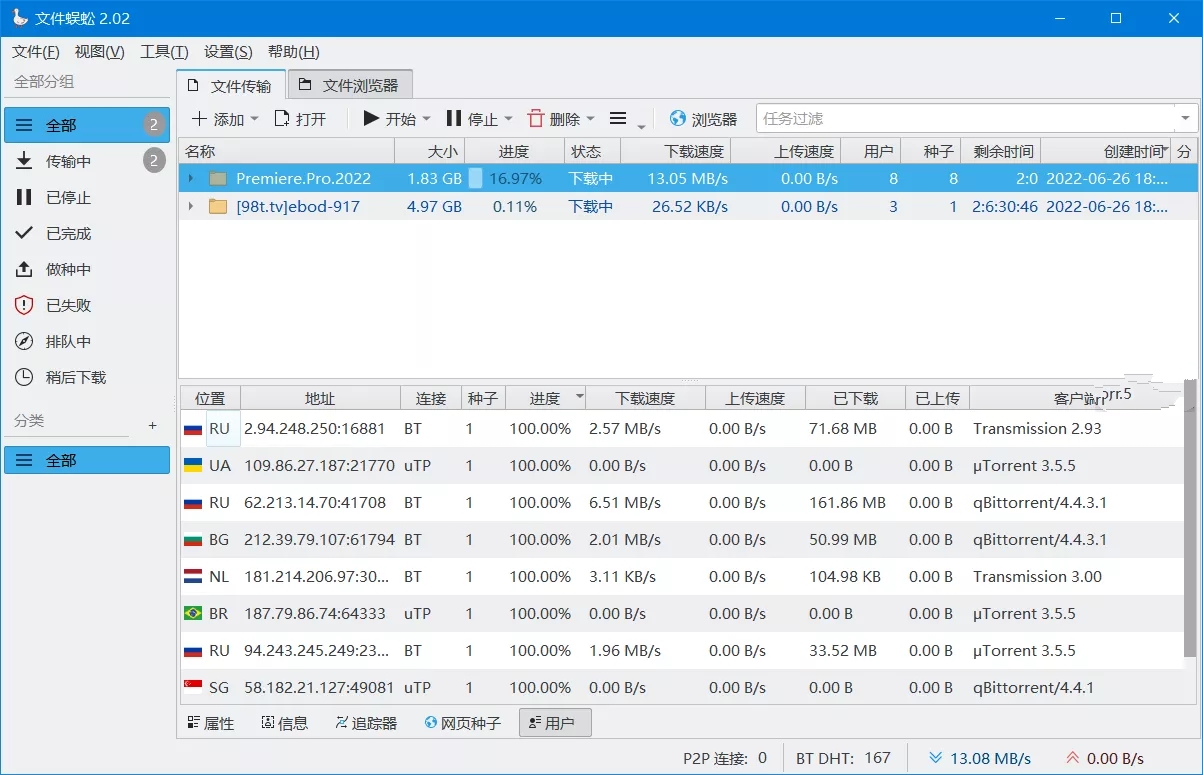Open the 添加 dropdown arrow
The width and height of the screenshot is (1203, 775).
pyautogui.click(x=254, y=119)
